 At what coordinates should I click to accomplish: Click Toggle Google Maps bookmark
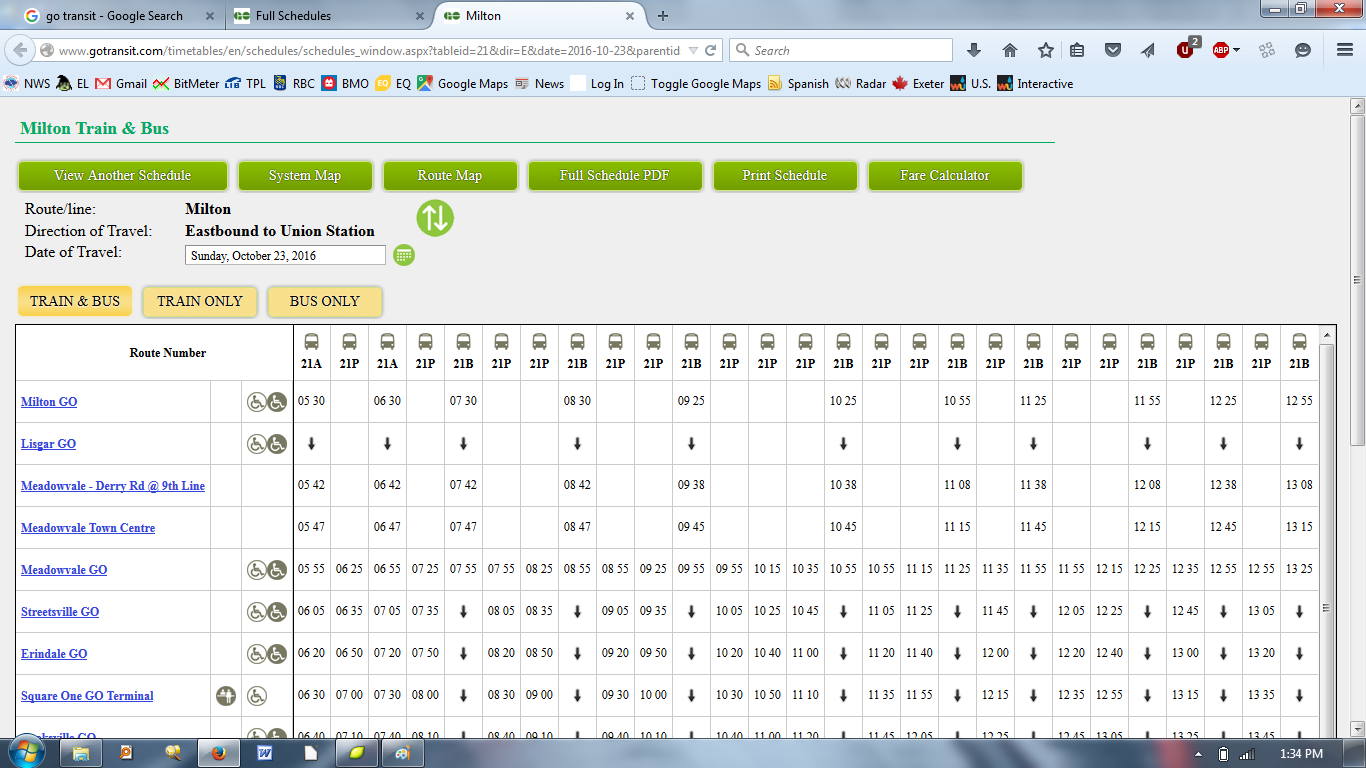[x=696, y=84]
